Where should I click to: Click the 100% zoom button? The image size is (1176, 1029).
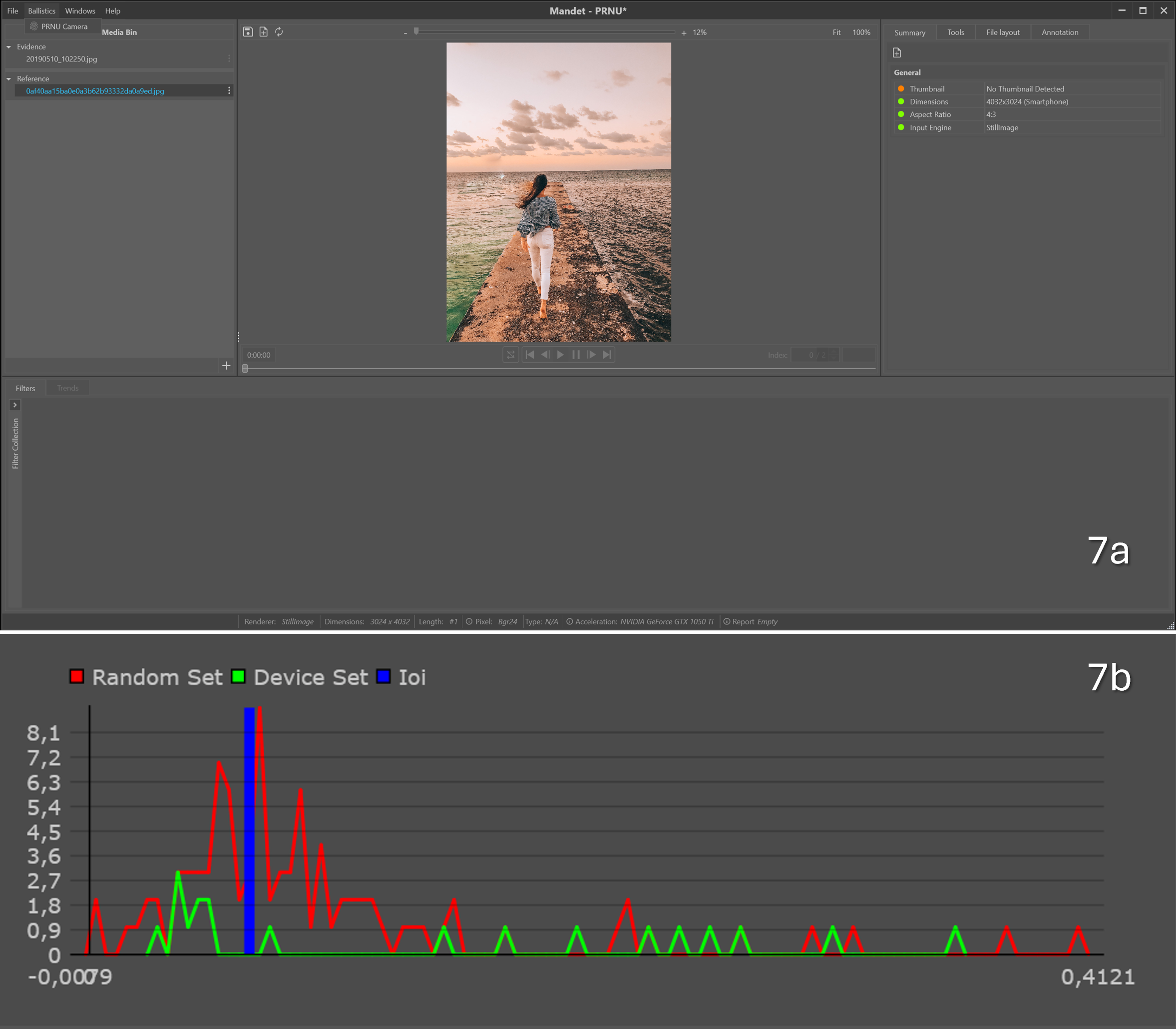861,33
